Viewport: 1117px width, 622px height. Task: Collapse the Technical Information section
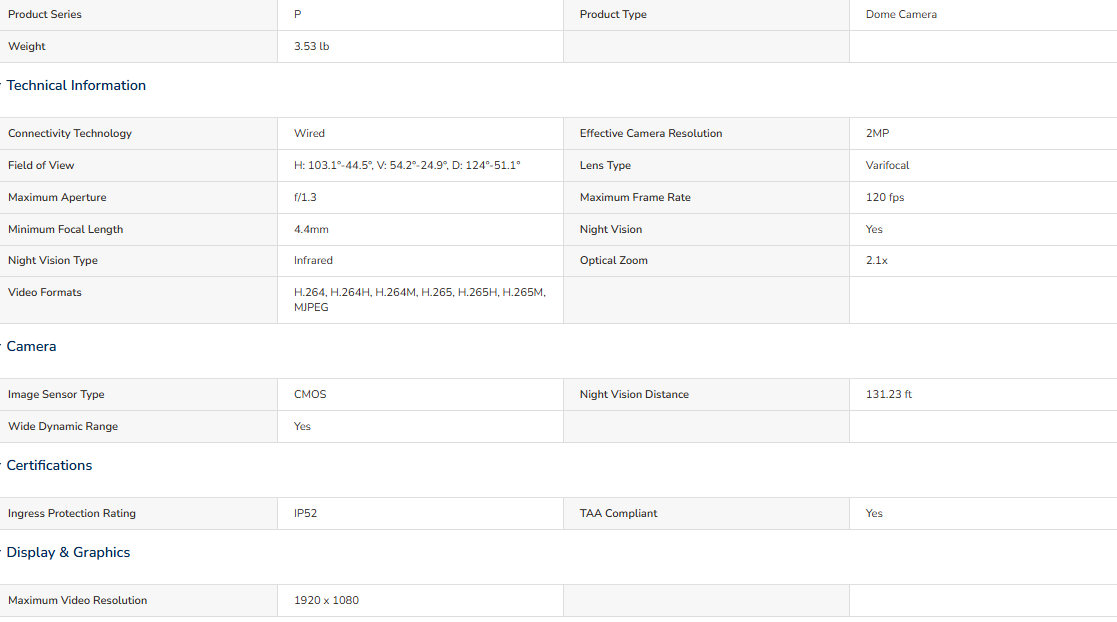(76, 86)
